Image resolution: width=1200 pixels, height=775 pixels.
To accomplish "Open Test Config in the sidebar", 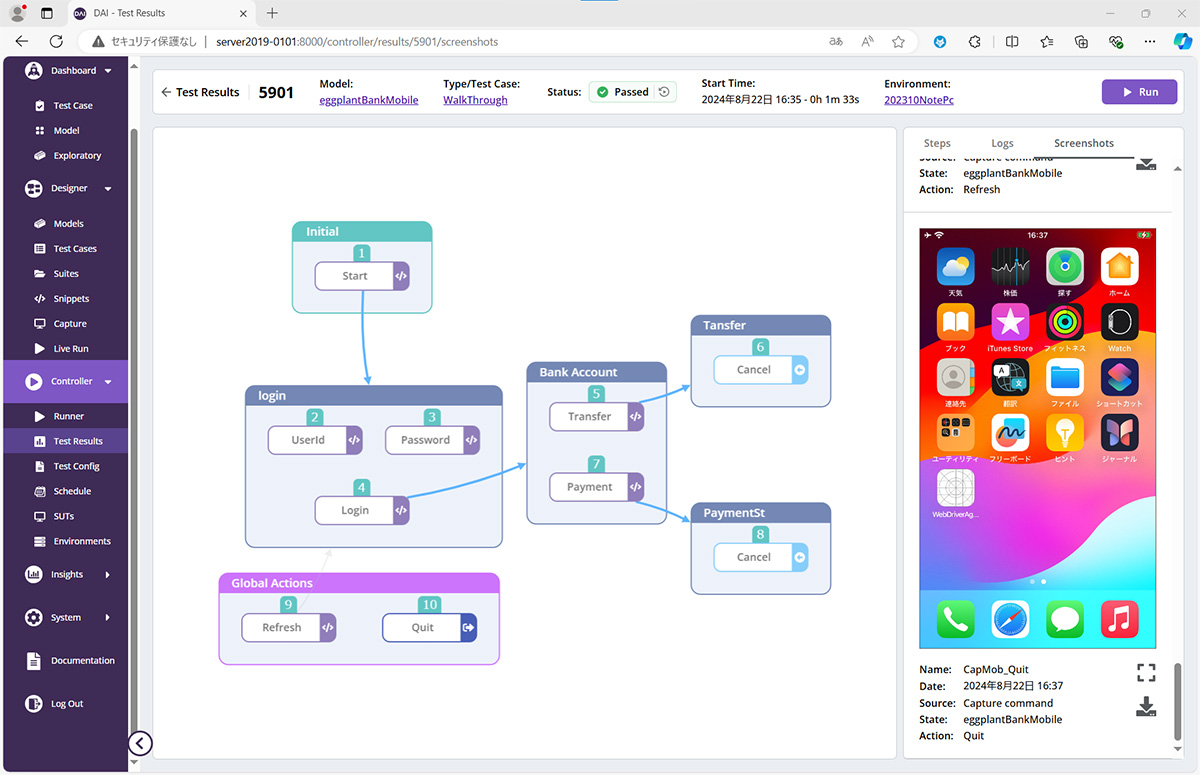I will (x=76, y=466).
